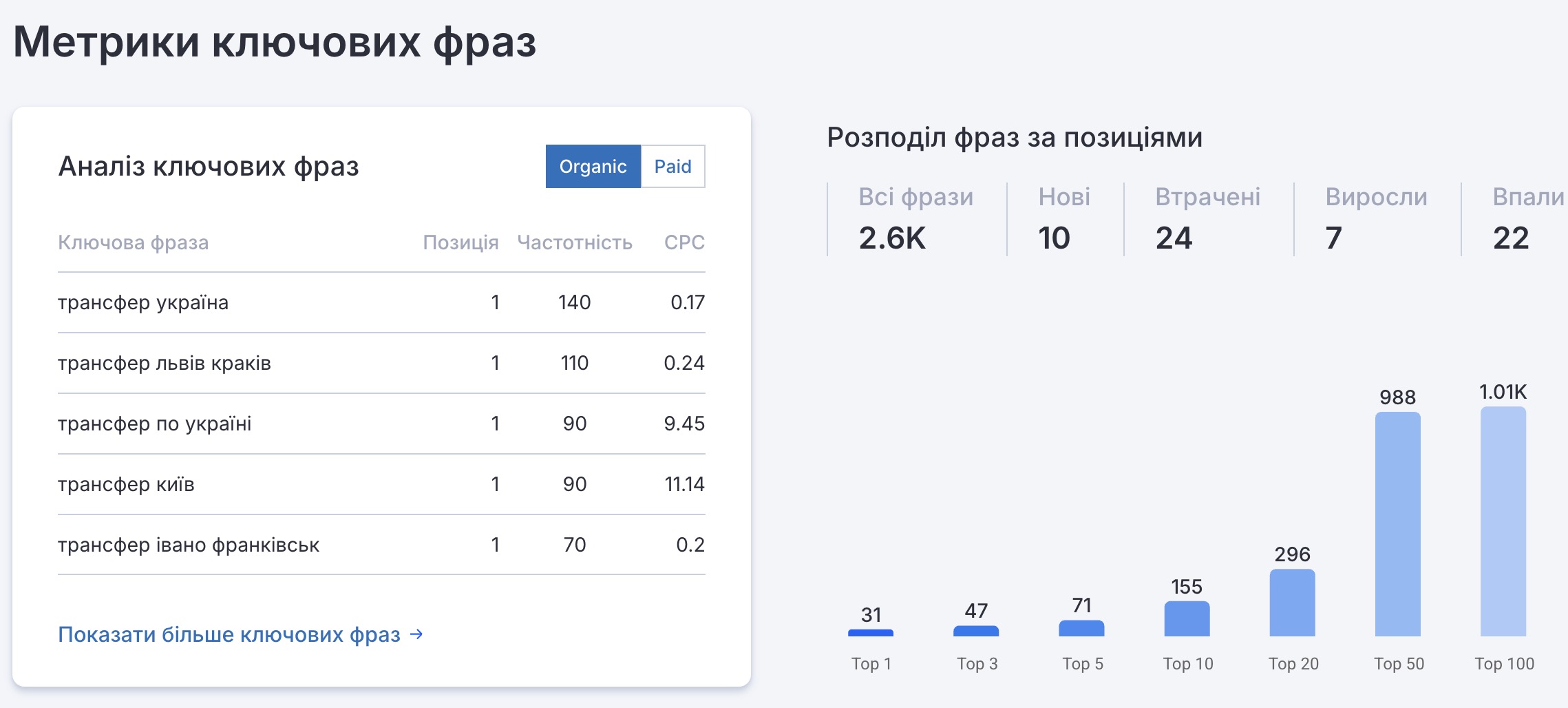Screen dimensions: 1568x708
Task: Open the 'Показати більше ключових фраз' link
Action: [229, 634]
